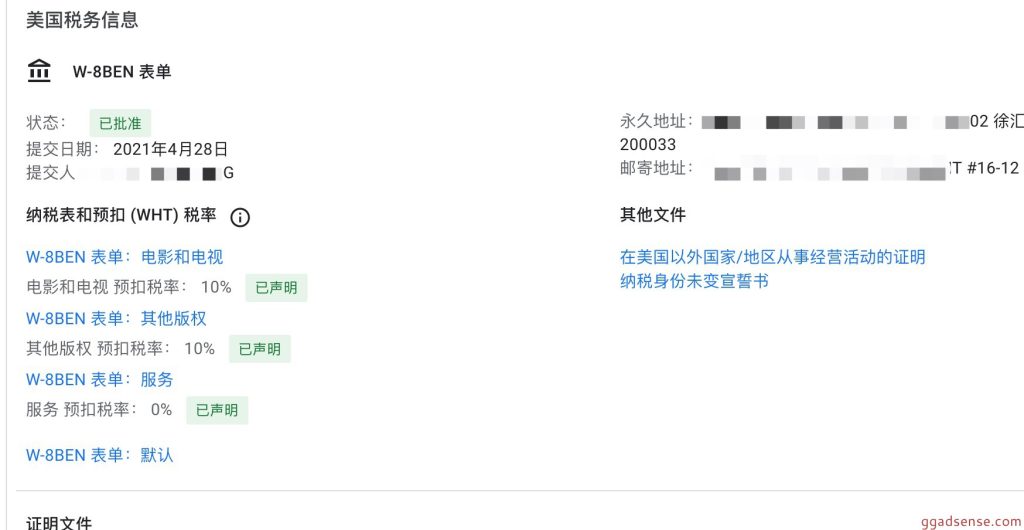Click the 已批准 status badge
This screenshot has width=1024, height=530.
[x=120, y=123]
